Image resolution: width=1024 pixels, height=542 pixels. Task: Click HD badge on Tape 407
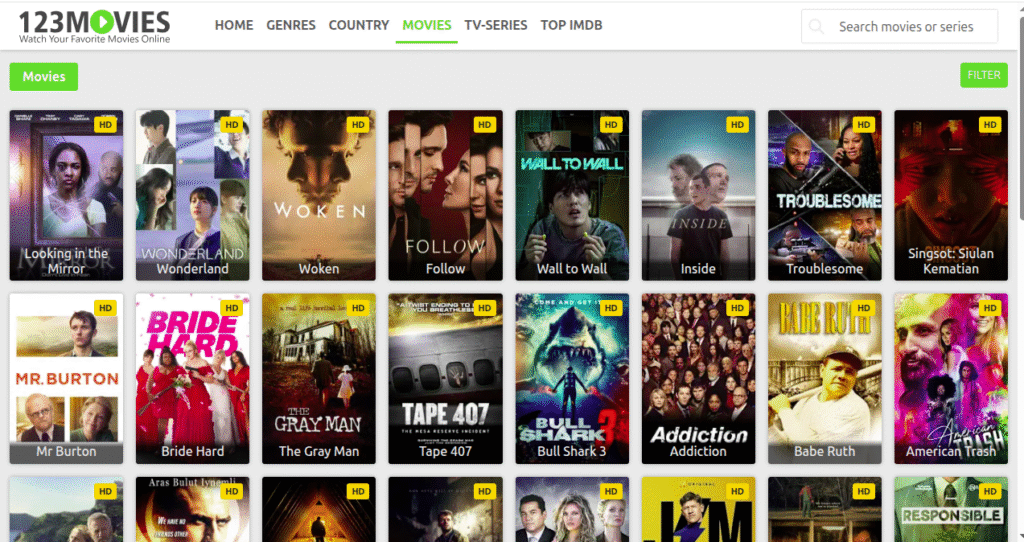pyautogui.click(x=485, y=308)
